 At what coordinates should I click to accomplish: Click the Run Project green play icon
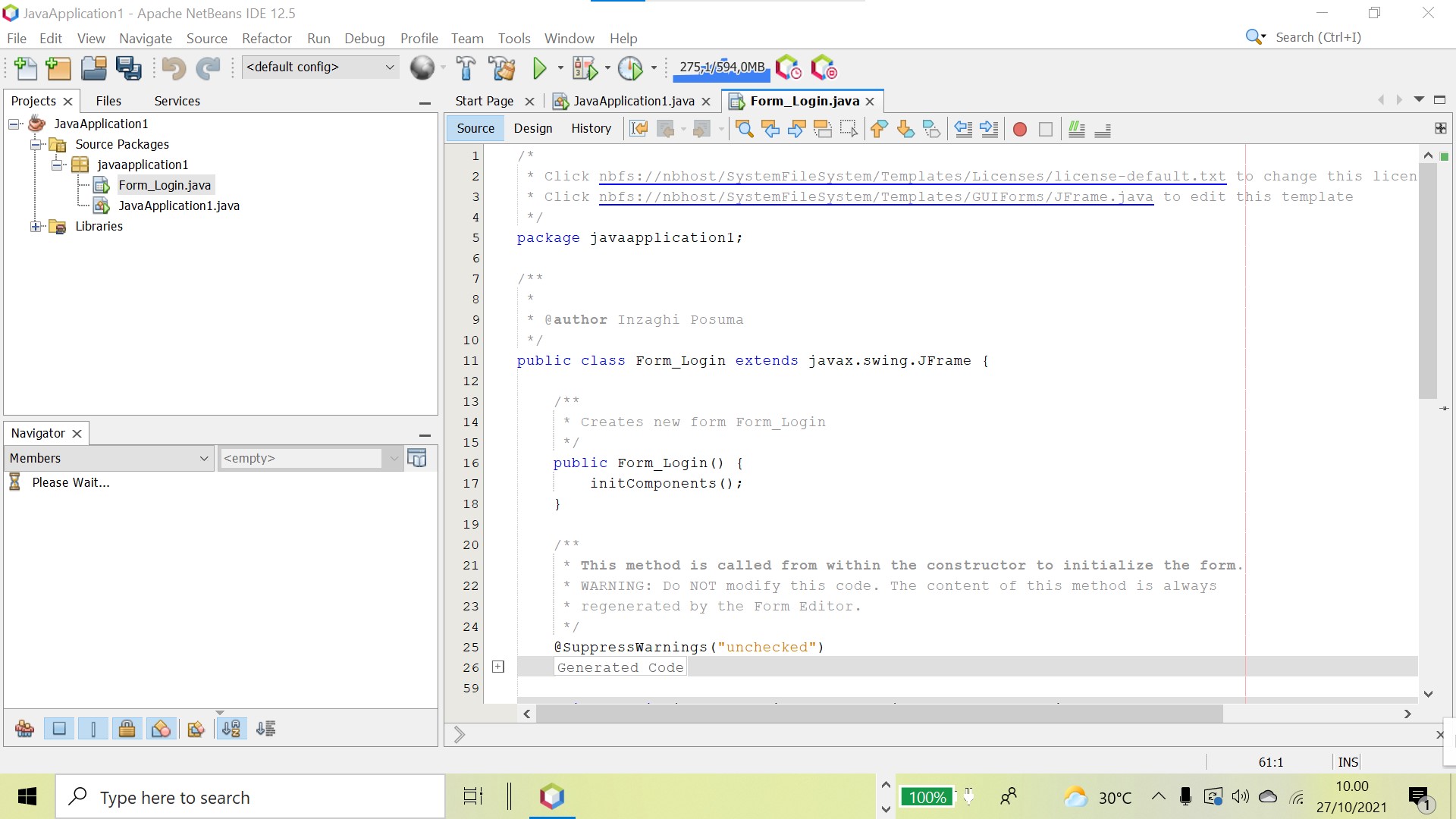click(539, 68)
